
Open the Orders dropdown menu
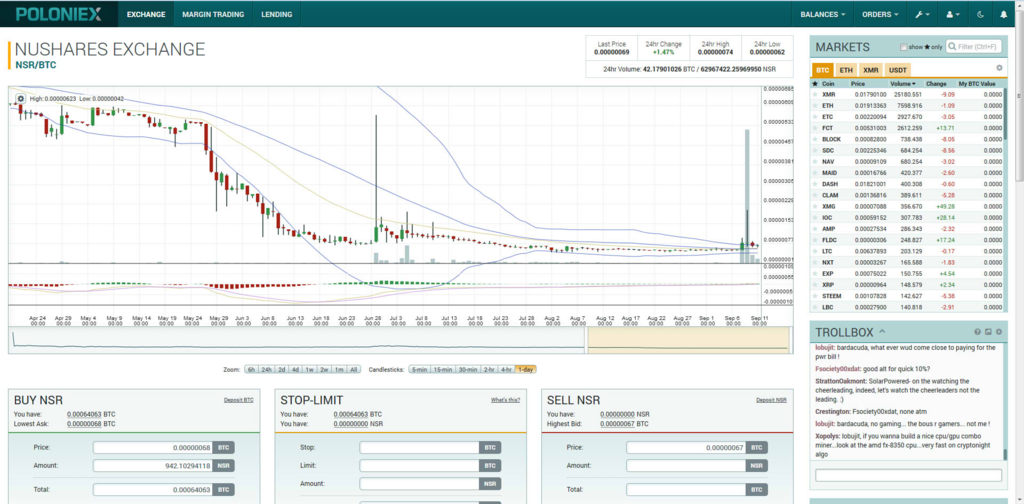point(880,14)
